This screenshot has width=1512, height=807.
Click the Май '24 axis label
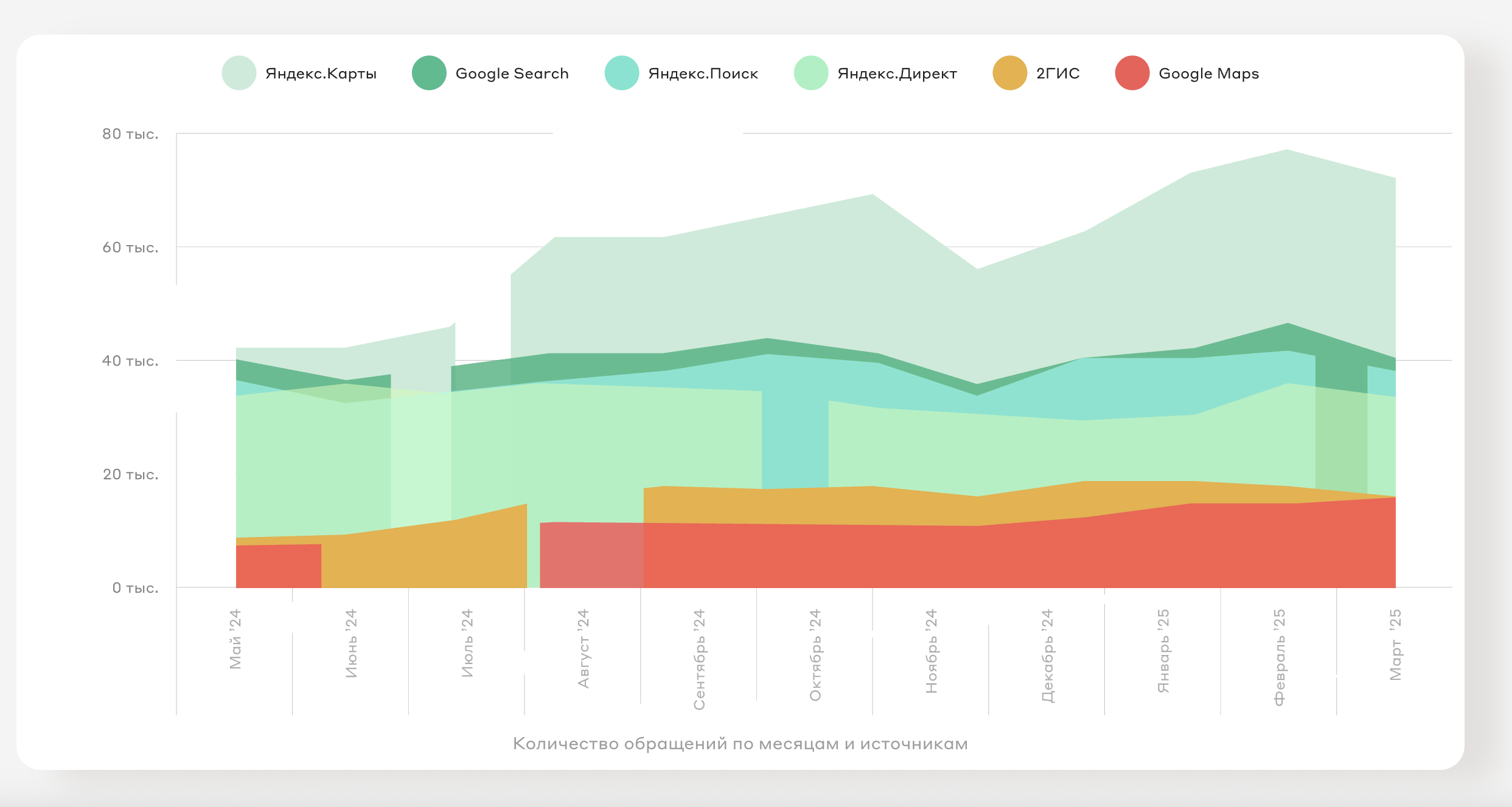coord(235,639)
